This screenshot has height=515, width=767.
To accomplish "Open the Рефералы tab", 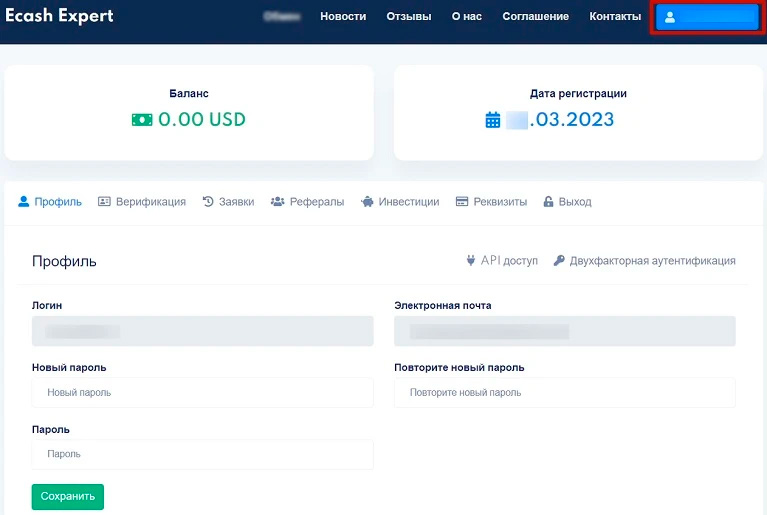I will click(x=307, y=201).
